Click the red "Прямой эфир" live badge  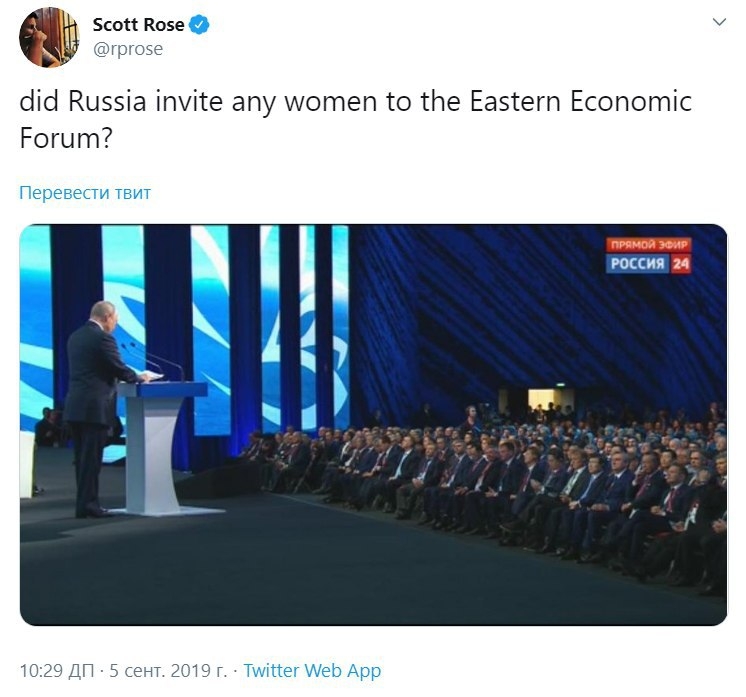pyautogui.click(x=650, y=245)
